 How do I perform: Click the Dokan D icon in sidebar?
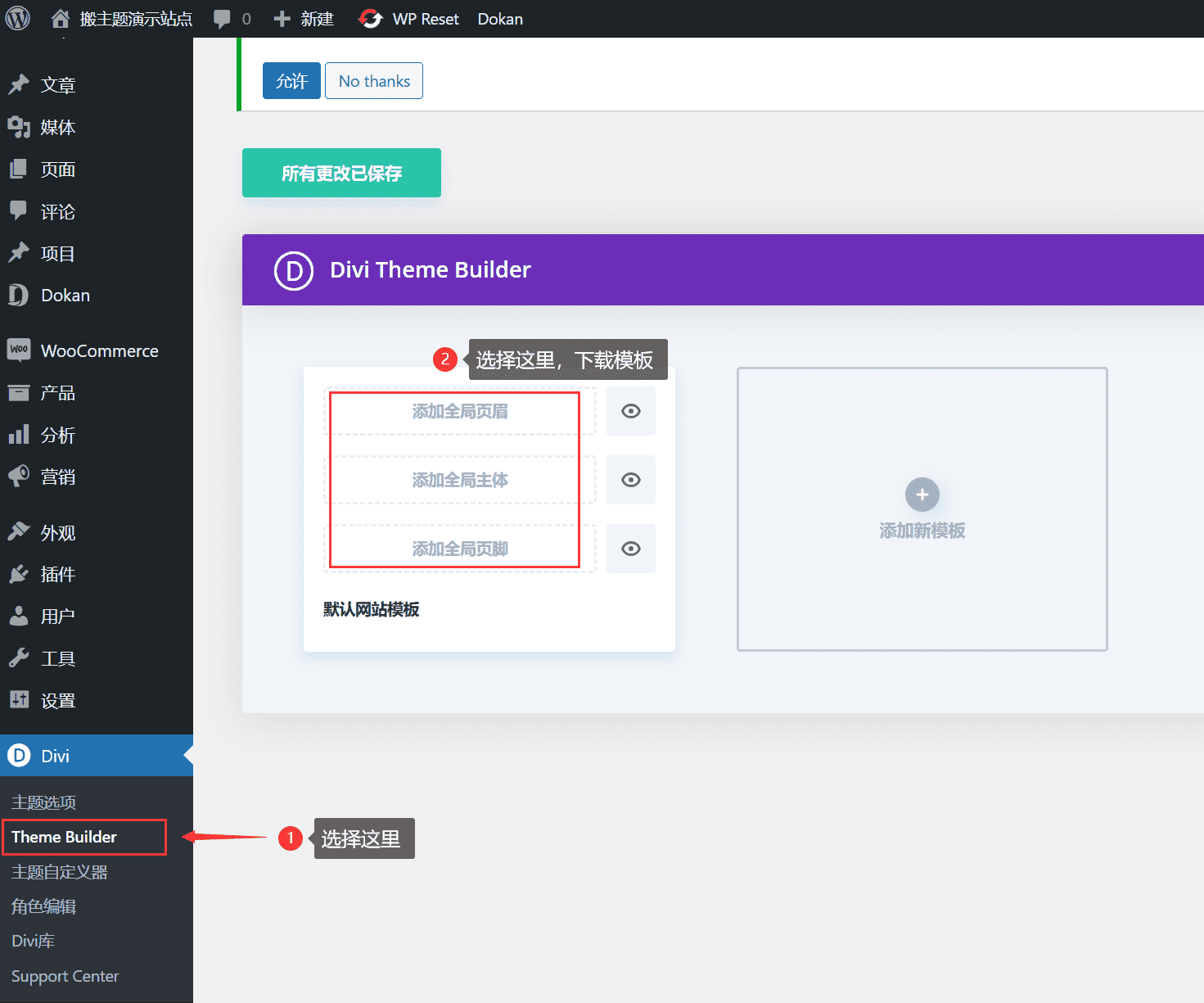tap(18, 295)
